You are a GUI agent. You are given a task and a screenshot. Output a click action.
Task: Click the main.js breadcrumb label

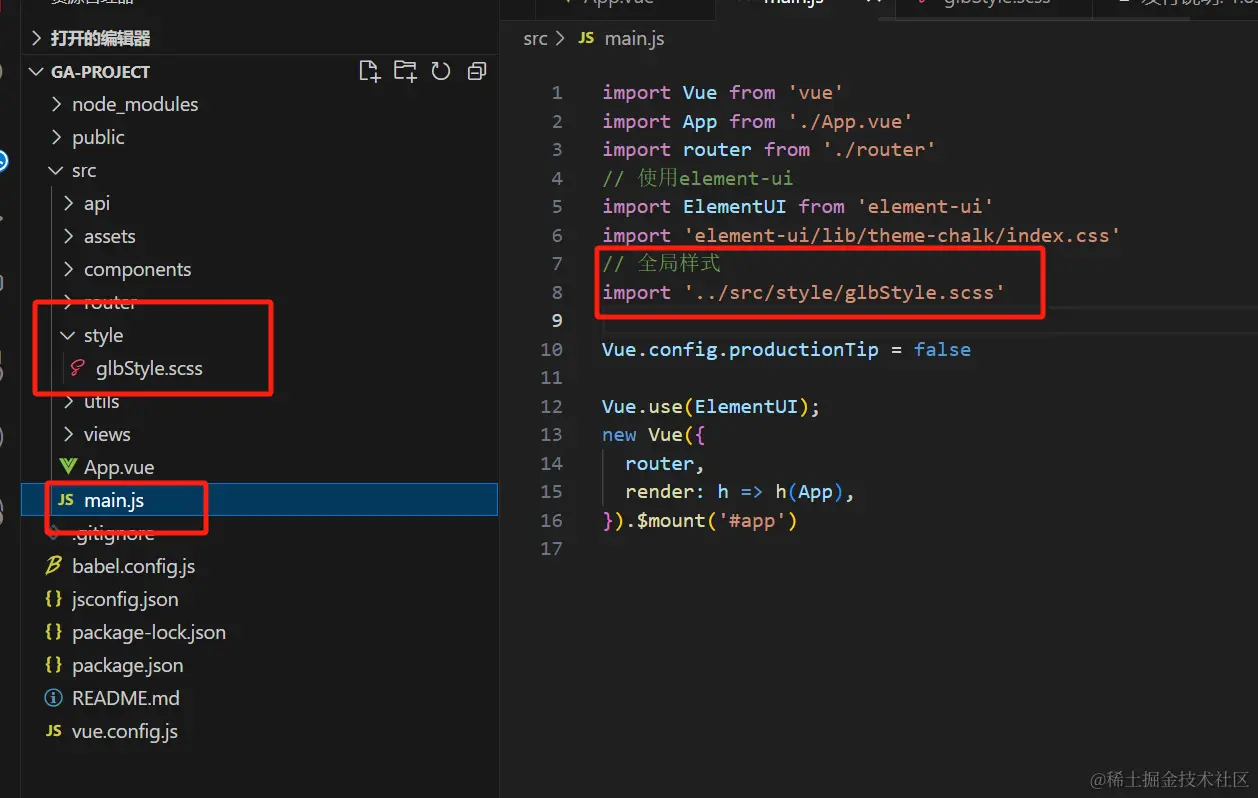tap(634, 38)
